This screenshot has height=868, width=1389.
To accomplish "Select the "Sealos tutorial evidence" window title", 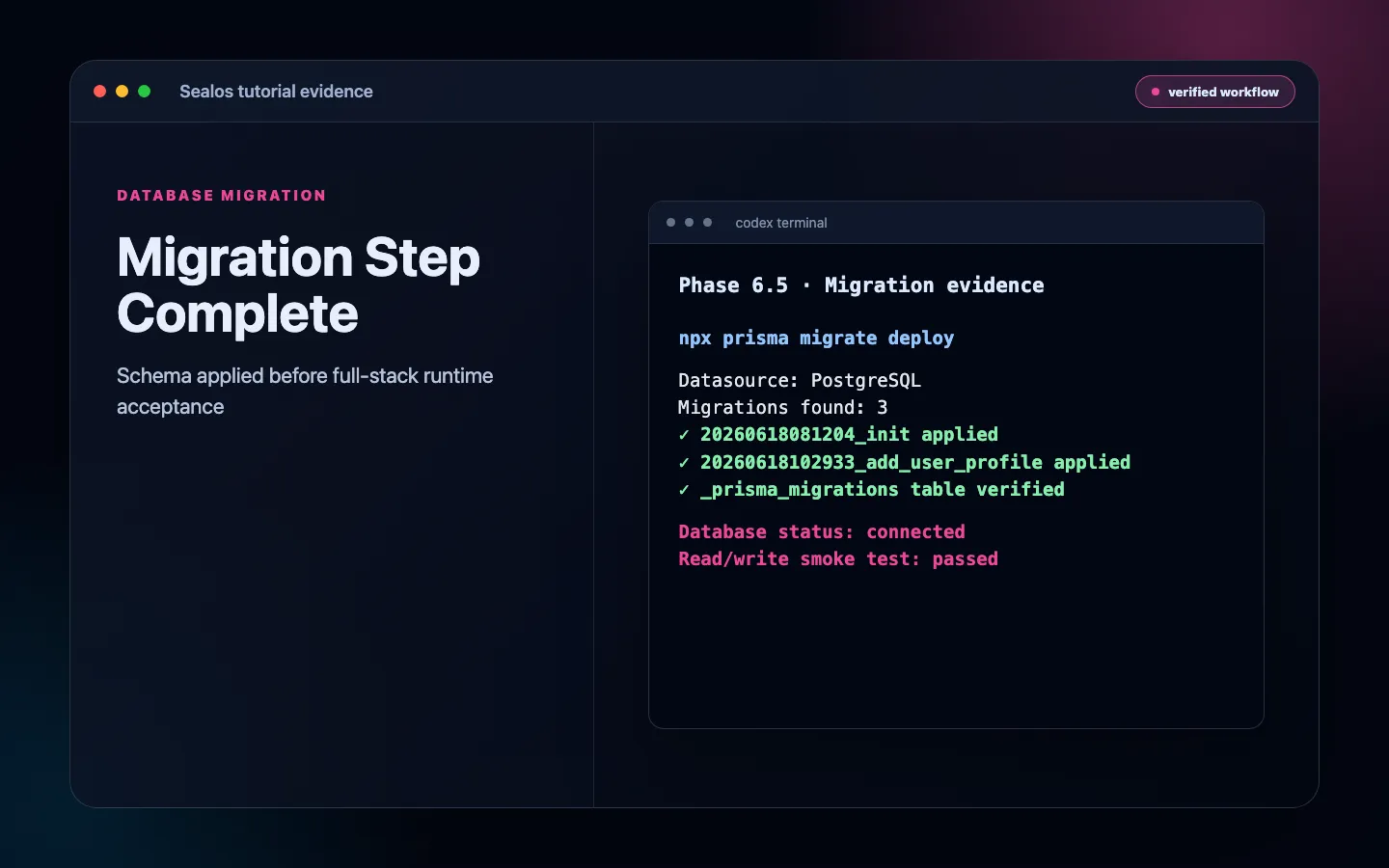I will coord(276,92).
